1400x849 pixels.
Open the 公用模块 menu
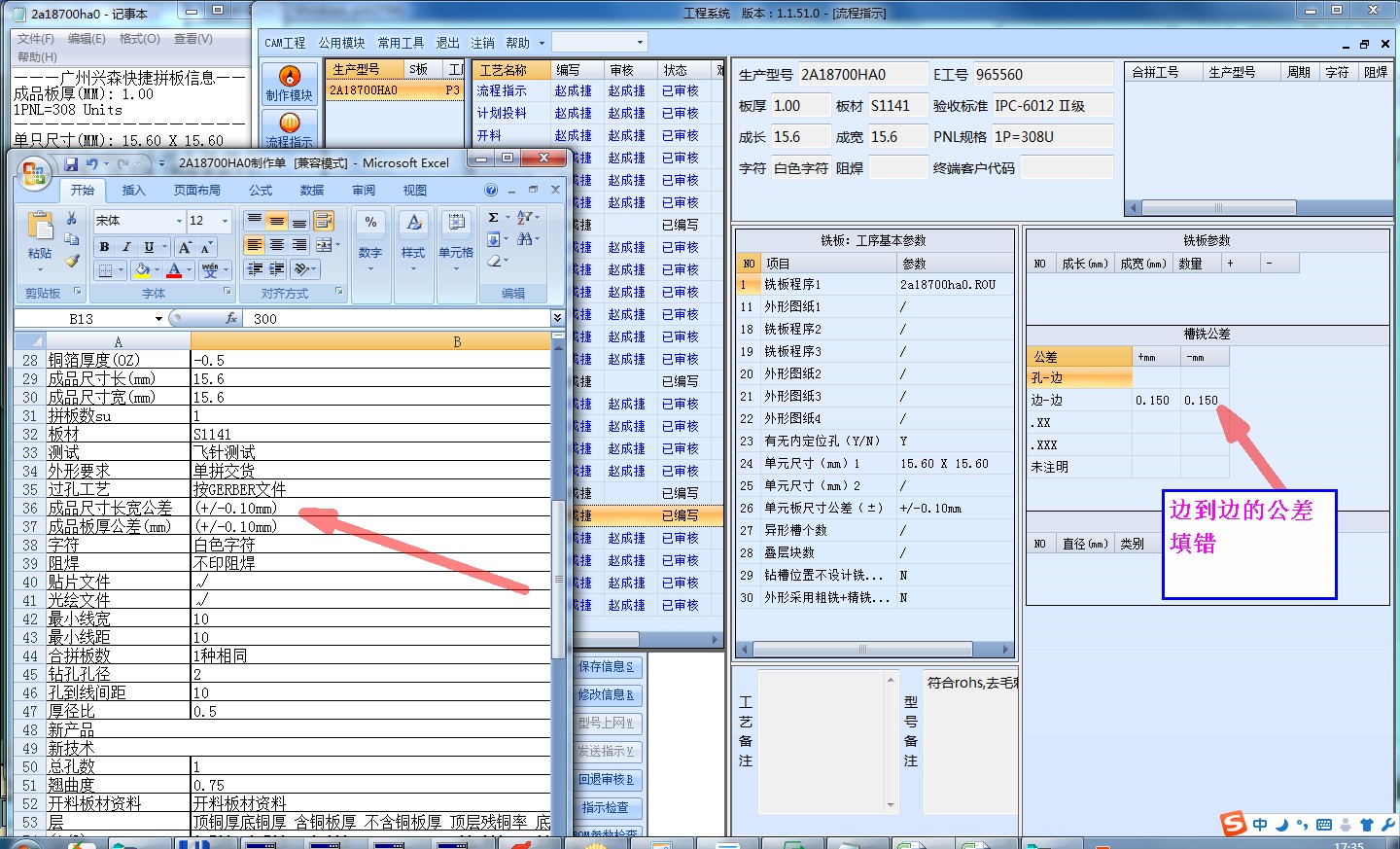pyautogui.click(x=341, y=43)
